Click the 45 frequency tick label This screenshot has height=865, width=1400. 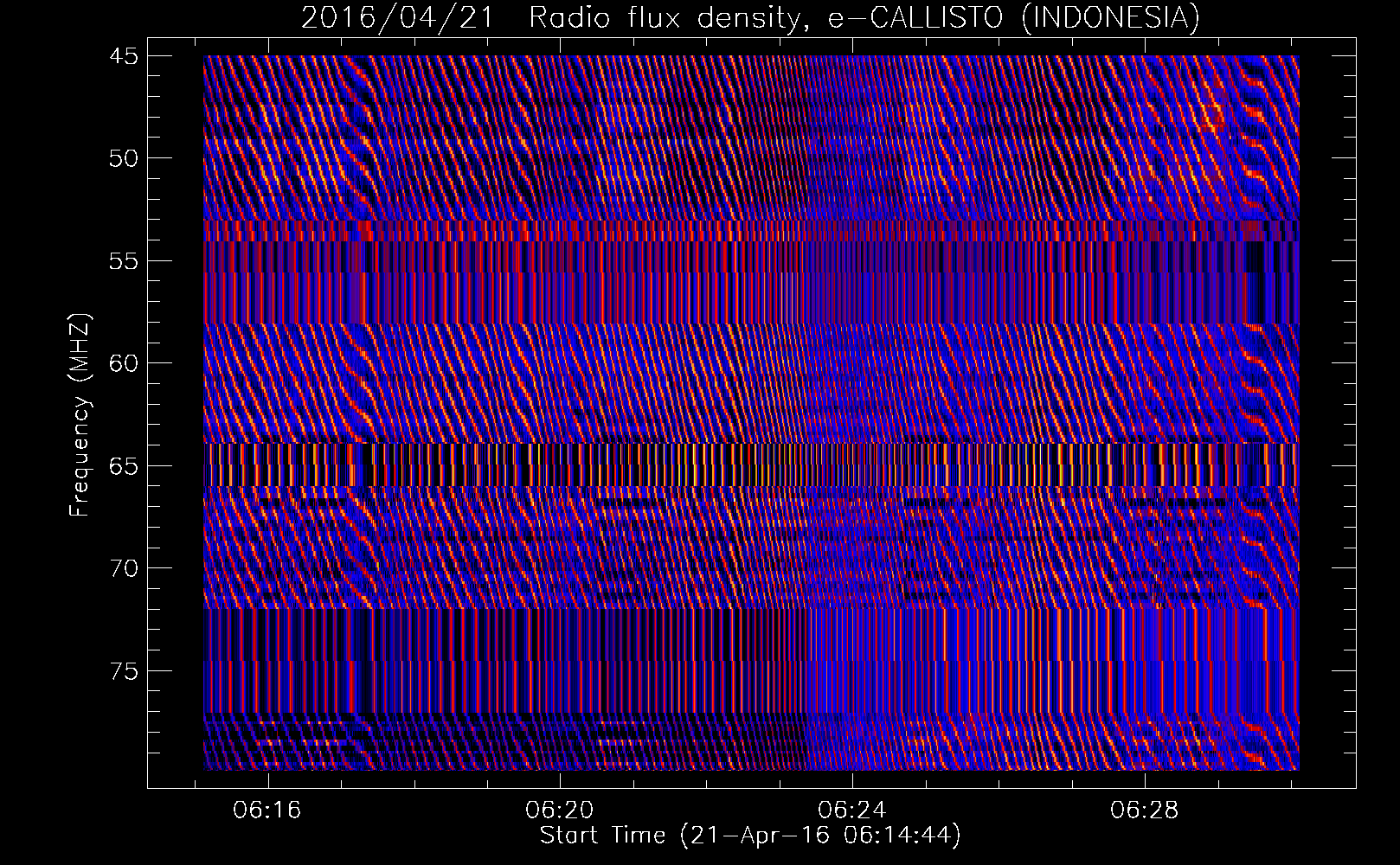pos(123,56)
